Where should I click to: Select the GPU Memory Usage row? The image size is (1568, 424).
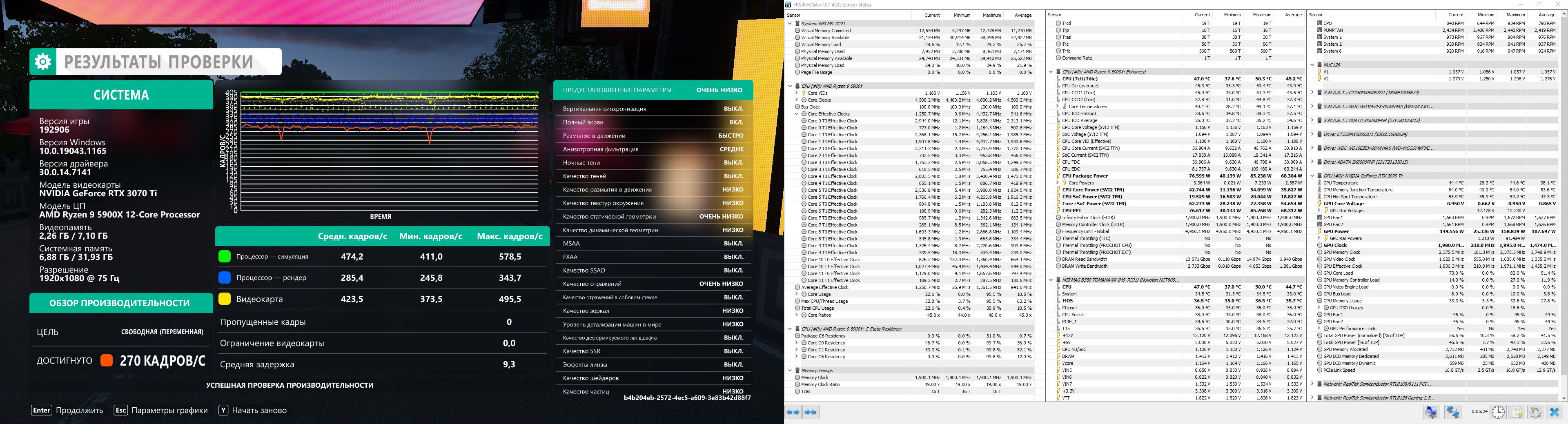click(1434, 300)
